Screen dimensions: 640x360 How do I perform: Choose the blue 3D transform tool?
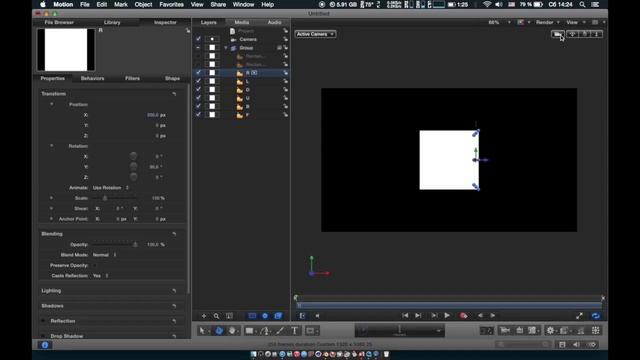219,331
